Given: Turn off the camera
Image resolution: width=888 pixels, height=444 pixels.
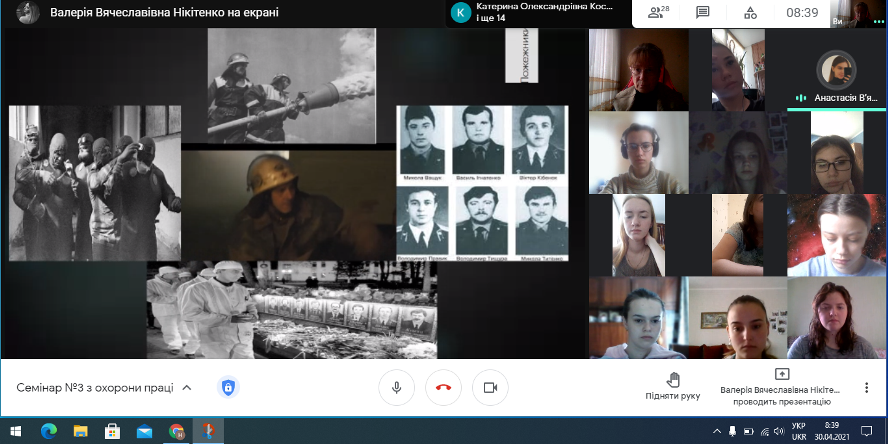Looking at the screenshot, I should (x=490, y=387).
